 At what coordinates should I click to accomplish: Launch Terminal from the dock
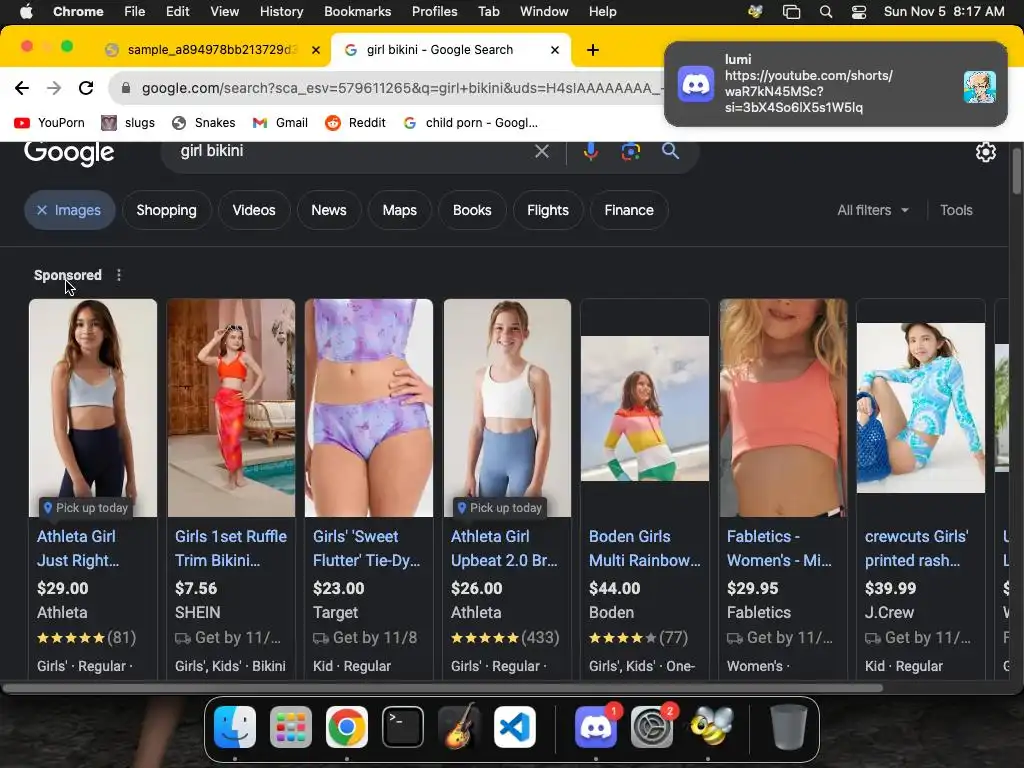tap(402, 727)
